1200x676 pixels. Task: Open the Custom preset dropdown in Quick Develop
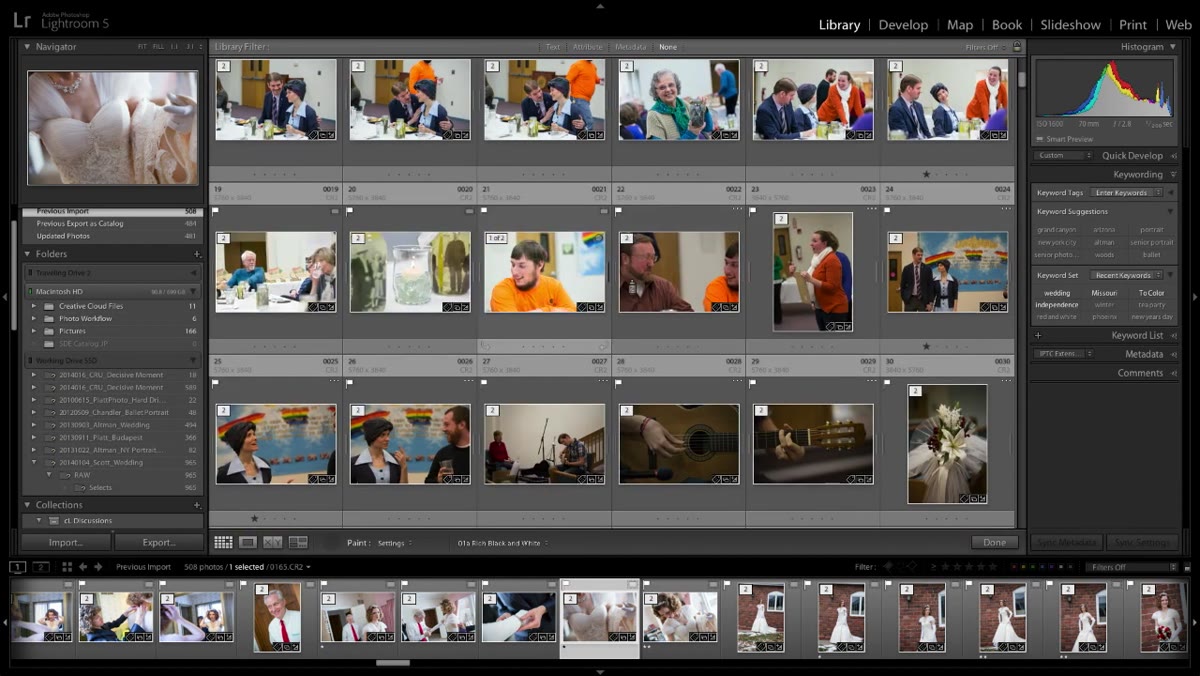pos(1061,156)
